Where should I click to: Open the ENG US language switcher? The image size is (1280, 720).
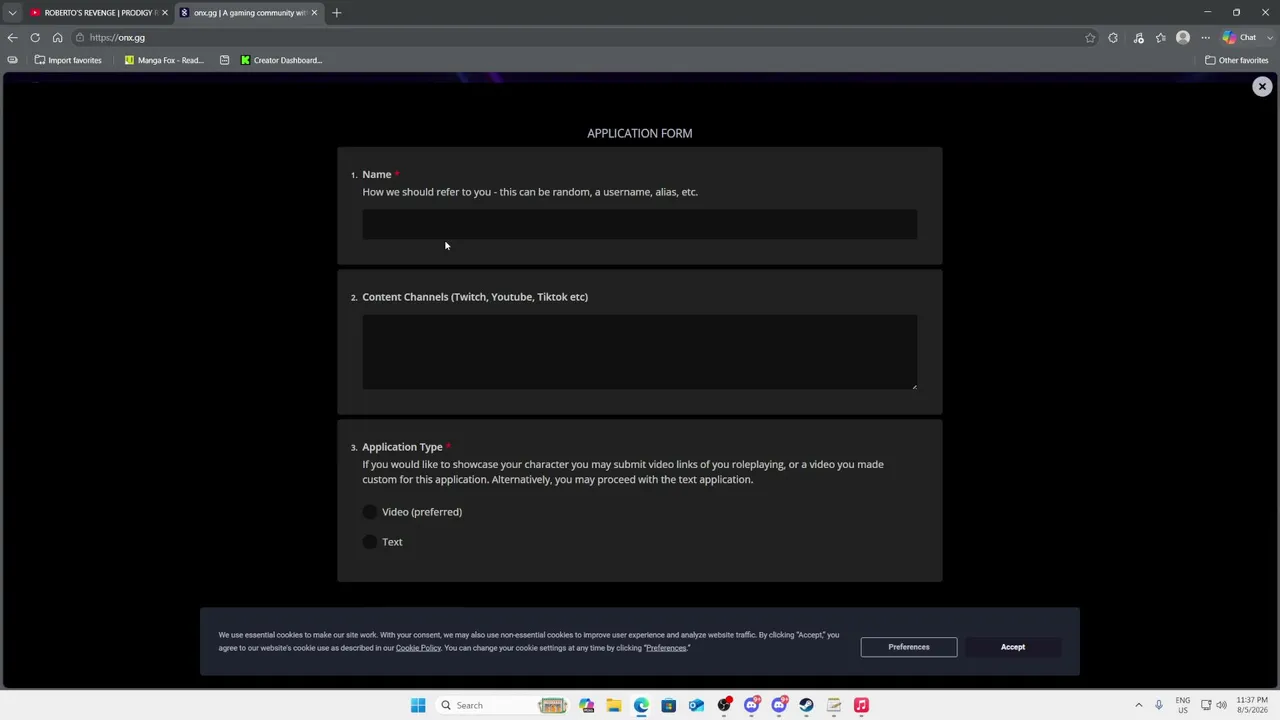(1183, 706)
